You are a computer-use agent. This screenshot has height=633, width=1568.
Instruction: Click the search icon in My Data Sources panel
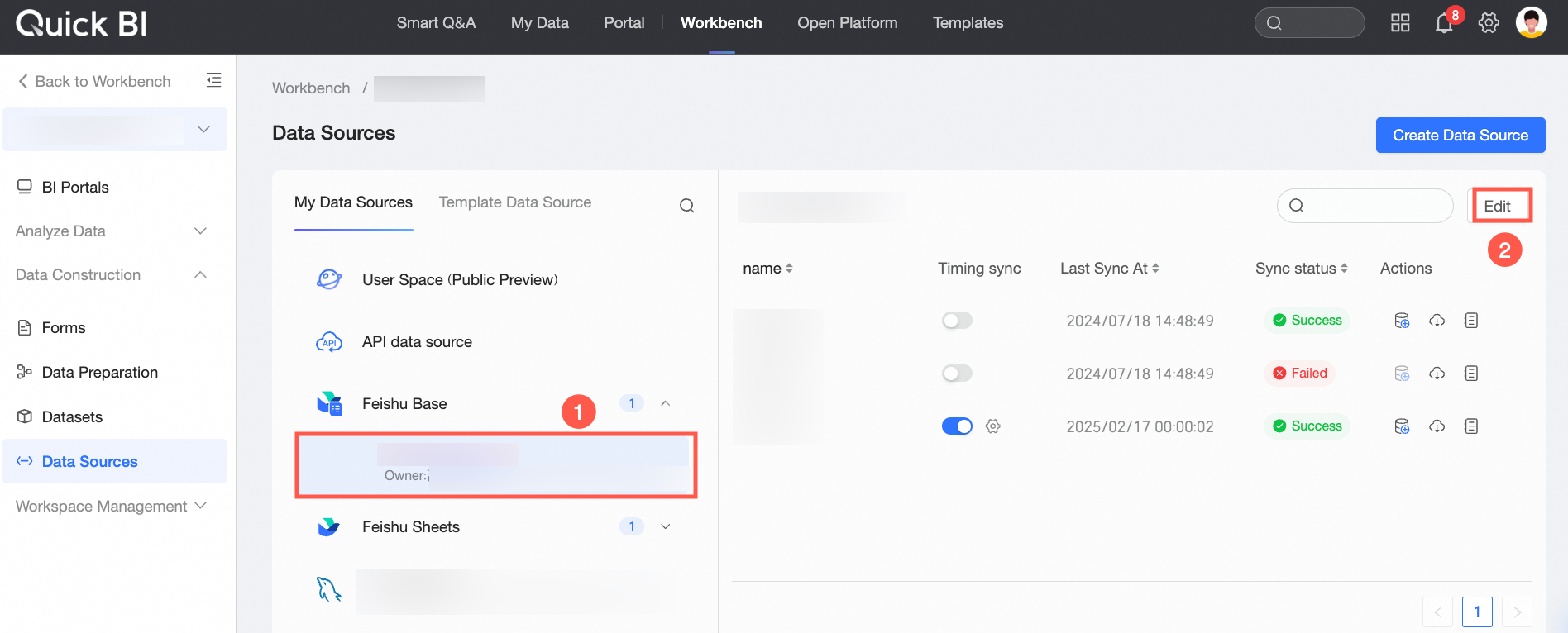tap(686, 206)
